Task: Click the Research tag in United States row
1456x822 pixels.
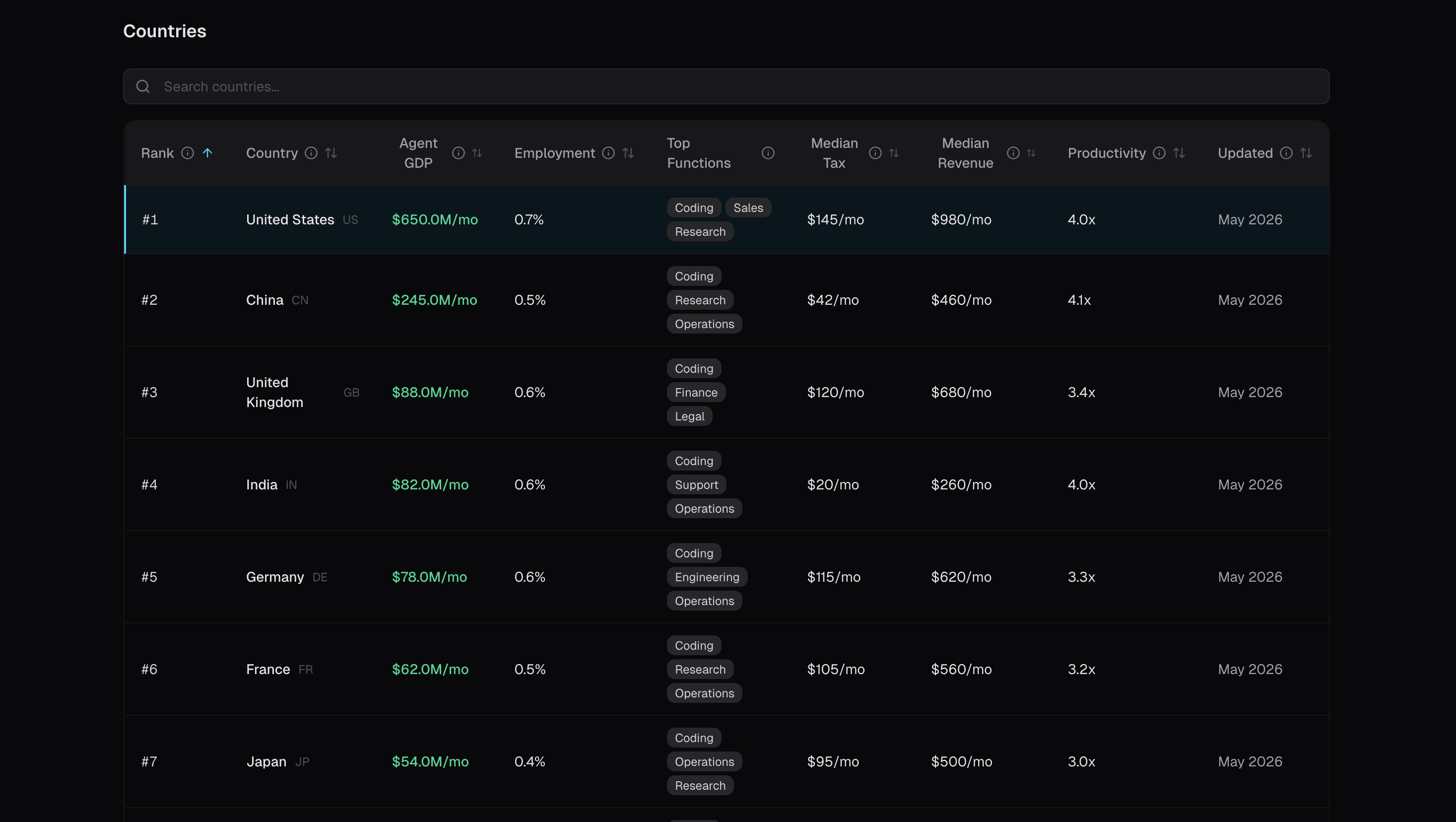Action: 700,231
